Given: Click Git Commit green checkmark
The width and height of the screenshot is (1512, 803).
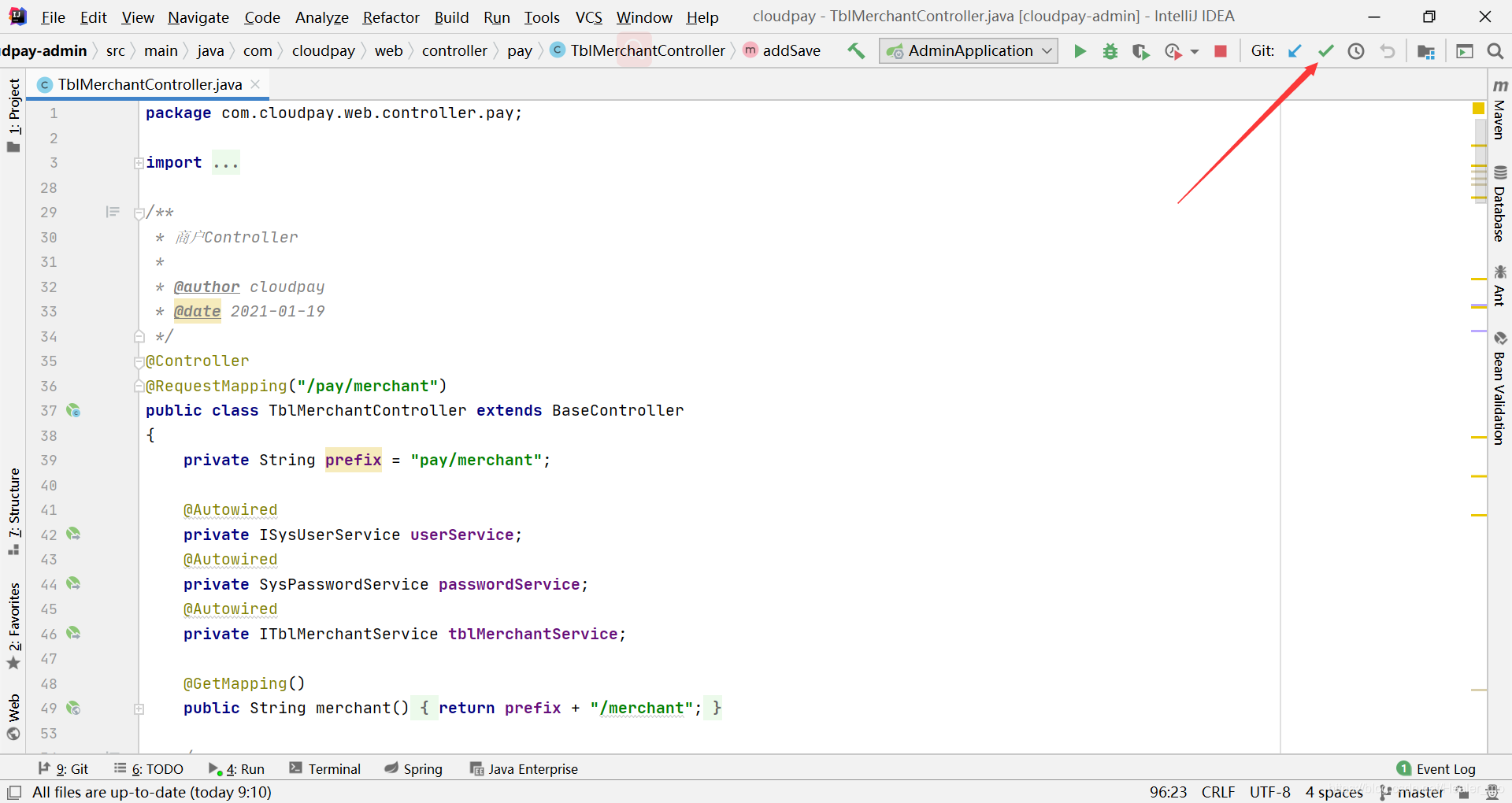Looking at the screenshot, I should pyautogui.click(x=1326, y=51).
